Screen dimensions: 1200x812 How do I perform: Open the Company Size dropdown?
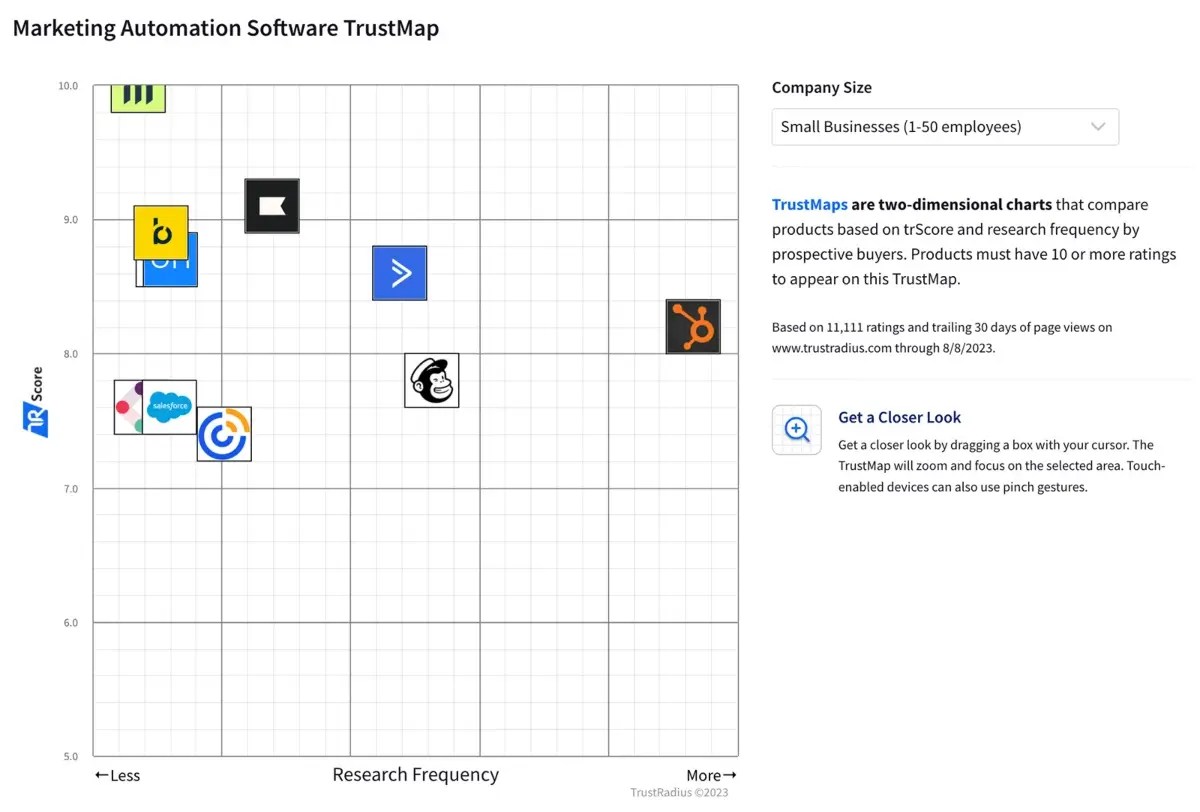point(945,127)
